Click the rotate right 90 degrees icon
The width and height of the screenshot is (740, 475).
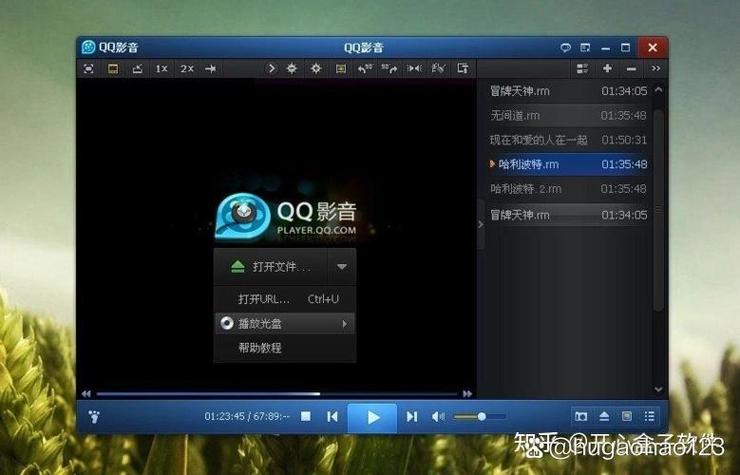tap(389, 69)
